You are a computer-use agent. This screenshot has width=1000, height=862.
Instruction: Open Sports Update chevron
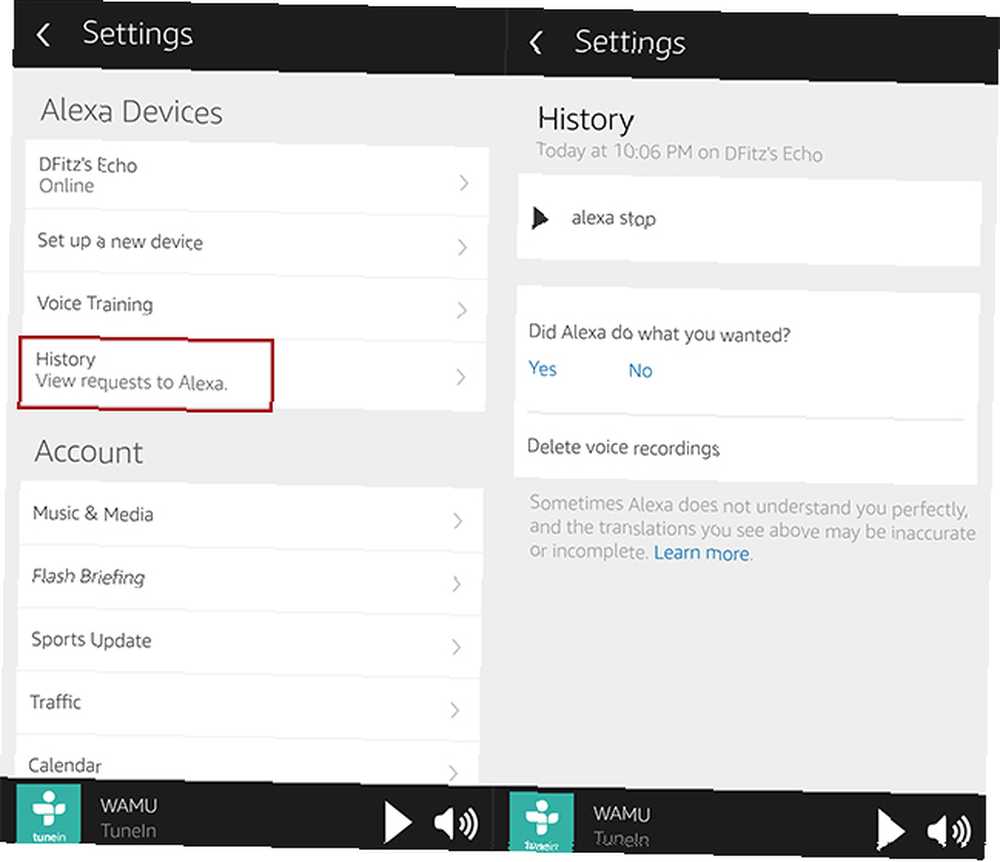point(456,647)
